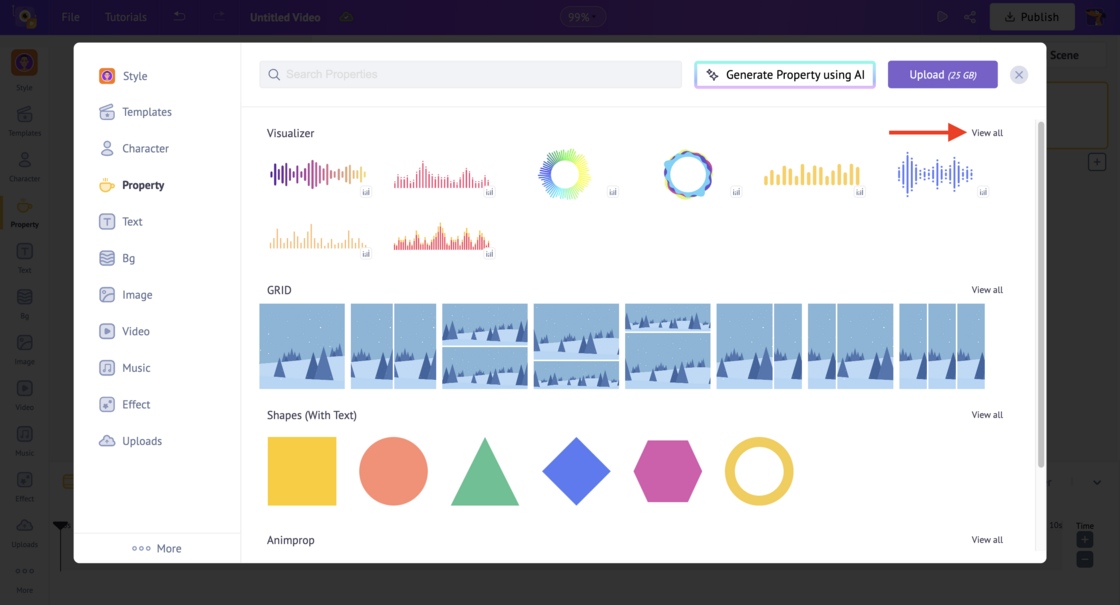Open the Uploads panel
Screen dimensions: 1120x605
[x=140, y=440]
